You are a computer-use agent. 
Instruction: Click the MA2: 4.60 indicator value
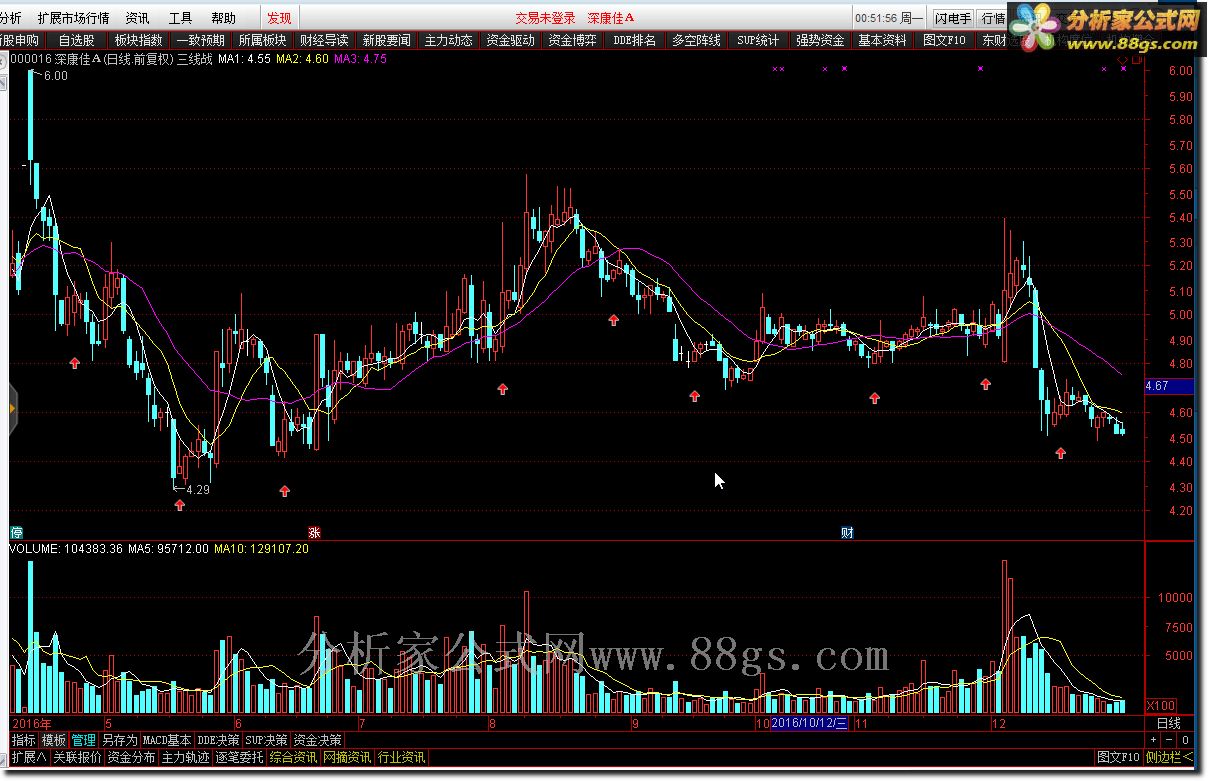tap(303, 60)
